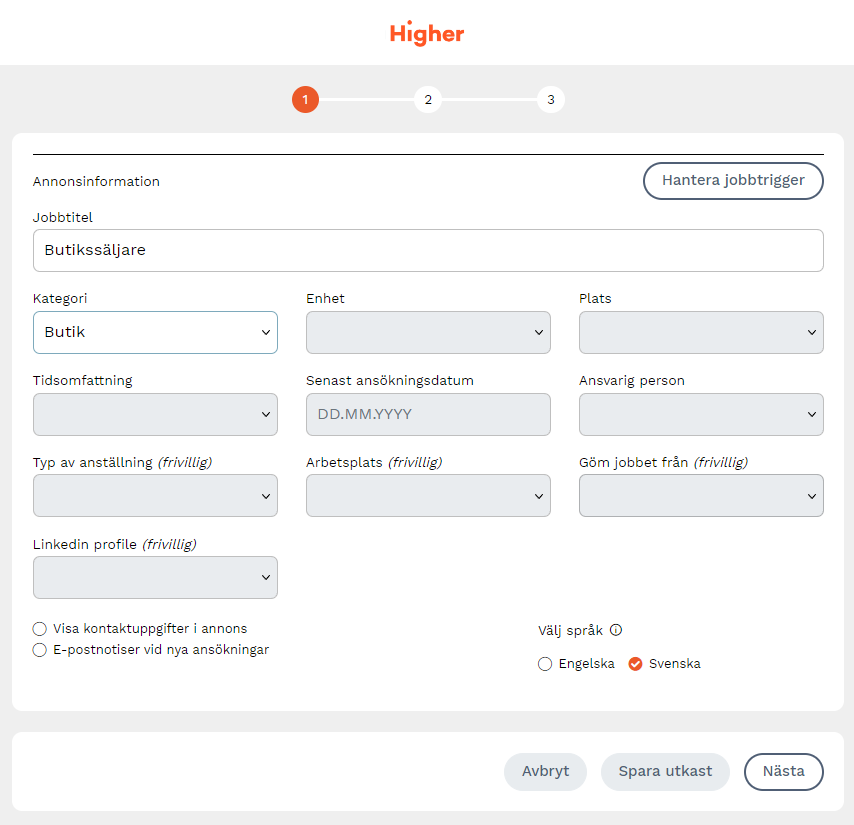Viewport: 854px width, 825px height.
Task: Click Spara utkast to save draft
Action: point(665,771)
